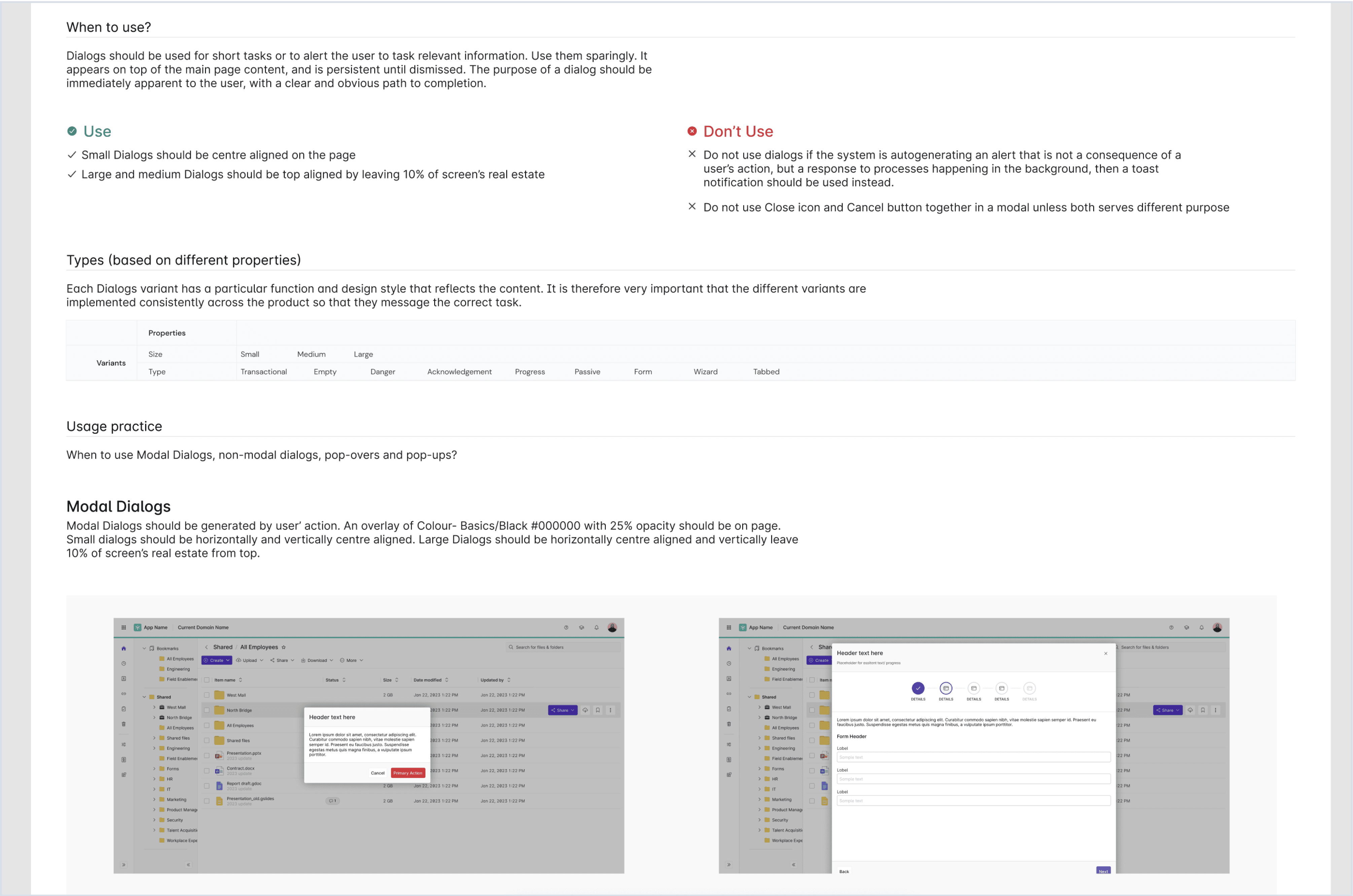Open the More dropdown in the toolbar
Screen dimensions: 1353x896
click(351, 660)
